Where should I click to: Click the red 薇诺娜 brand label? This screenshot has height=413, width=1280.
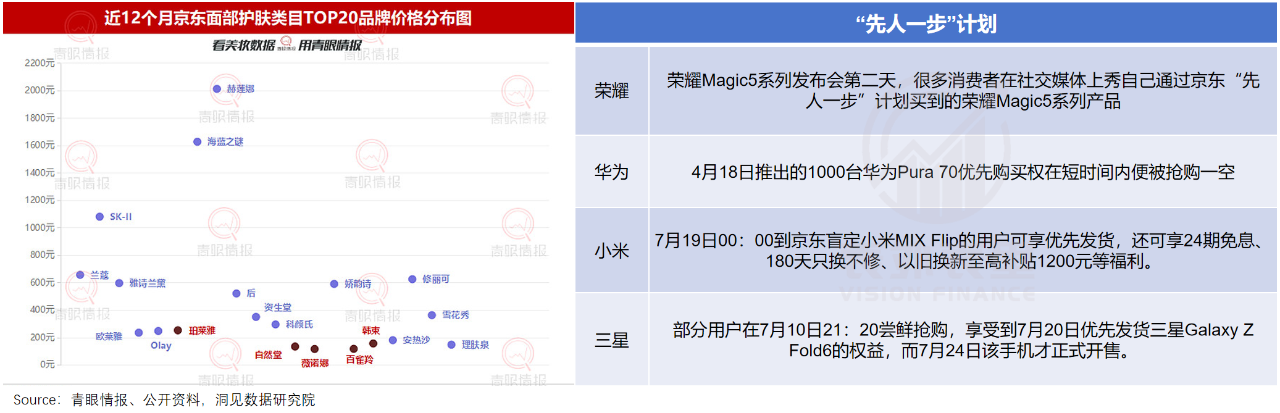click(x=315, y=363)
